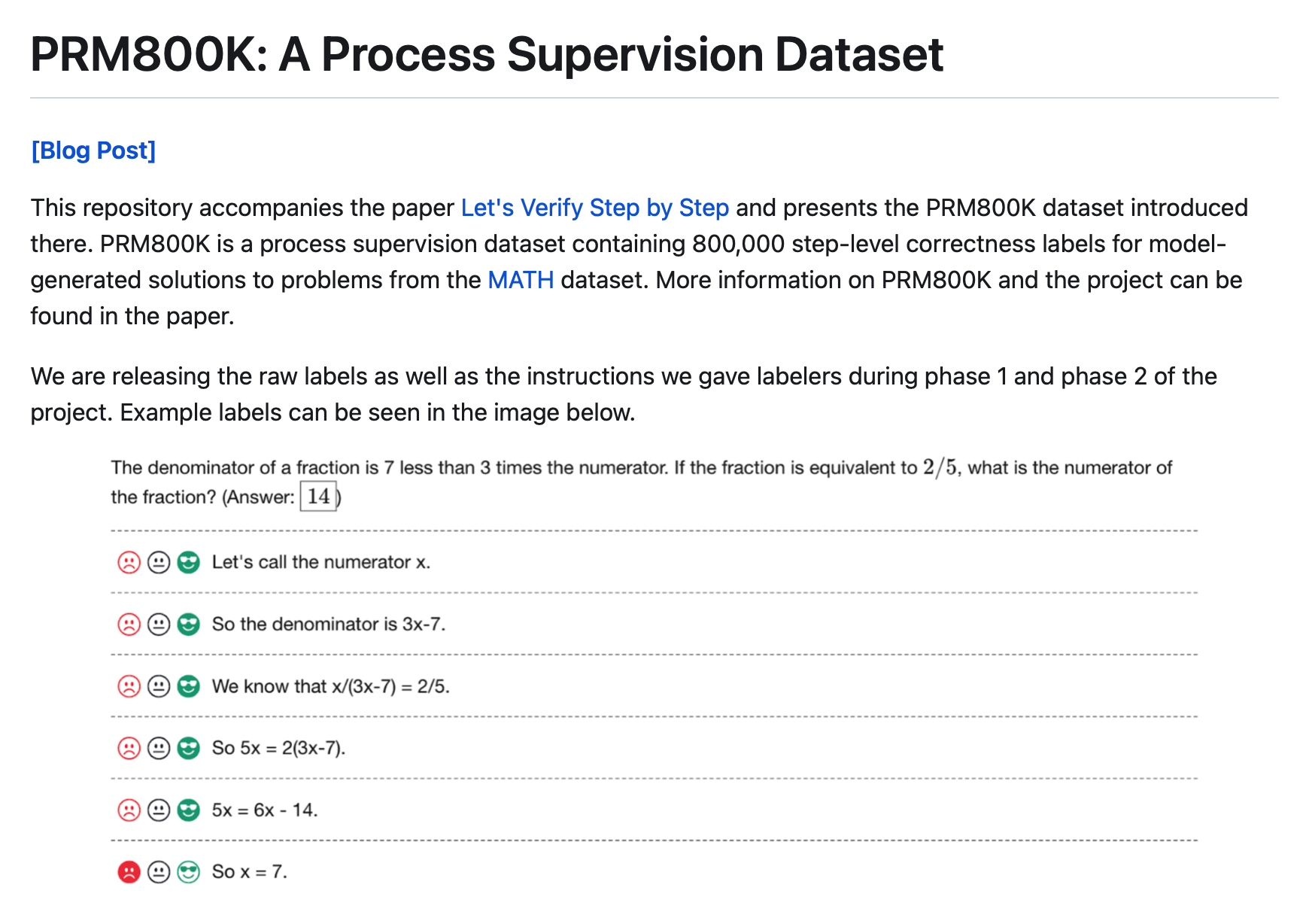
Task: Click the math problem statement image
Action: pos(642,482)
